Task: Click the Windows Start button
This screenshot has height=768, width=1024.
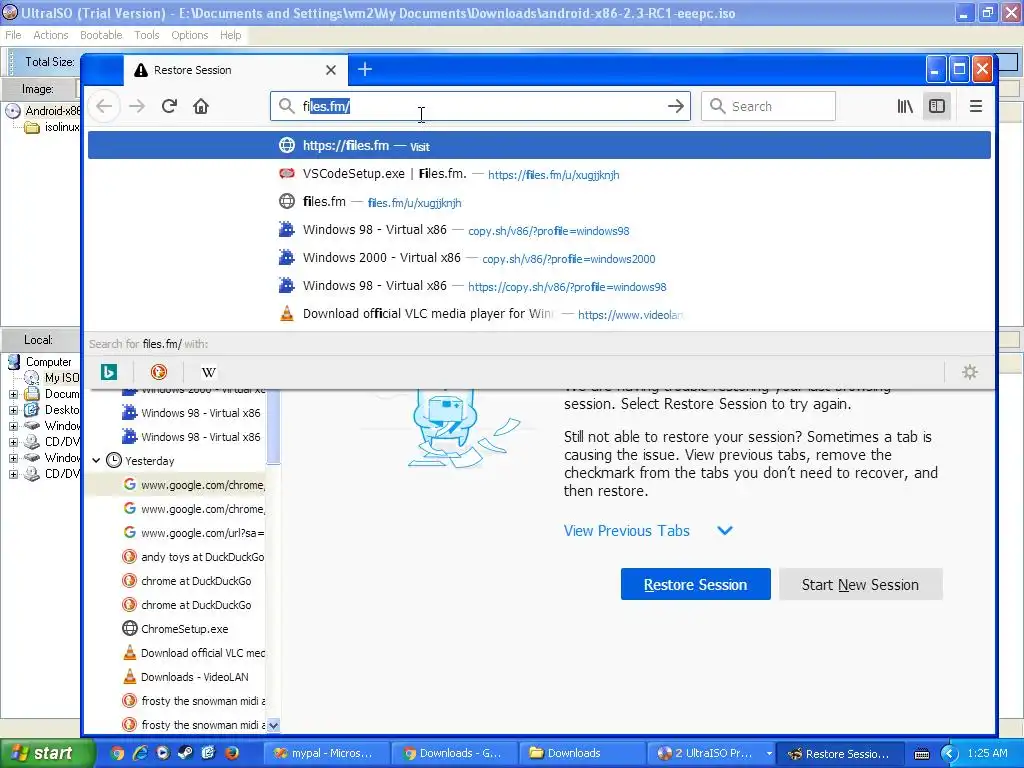Action: click(47, 753)
